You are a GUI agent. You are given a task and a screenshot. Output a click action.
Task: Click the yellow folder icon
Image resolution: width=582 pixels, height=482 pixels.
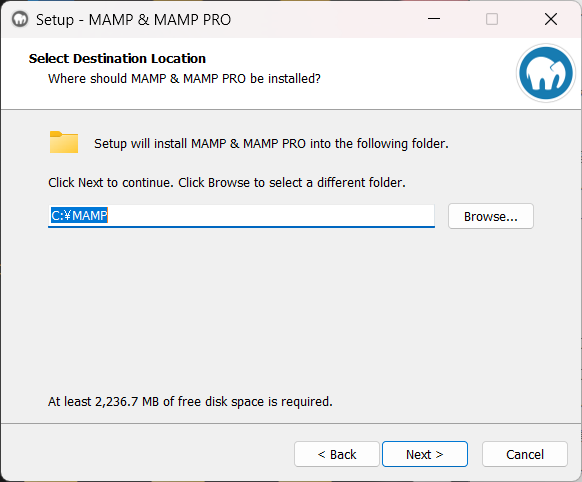pyautogui.click(x=64, y=142)
